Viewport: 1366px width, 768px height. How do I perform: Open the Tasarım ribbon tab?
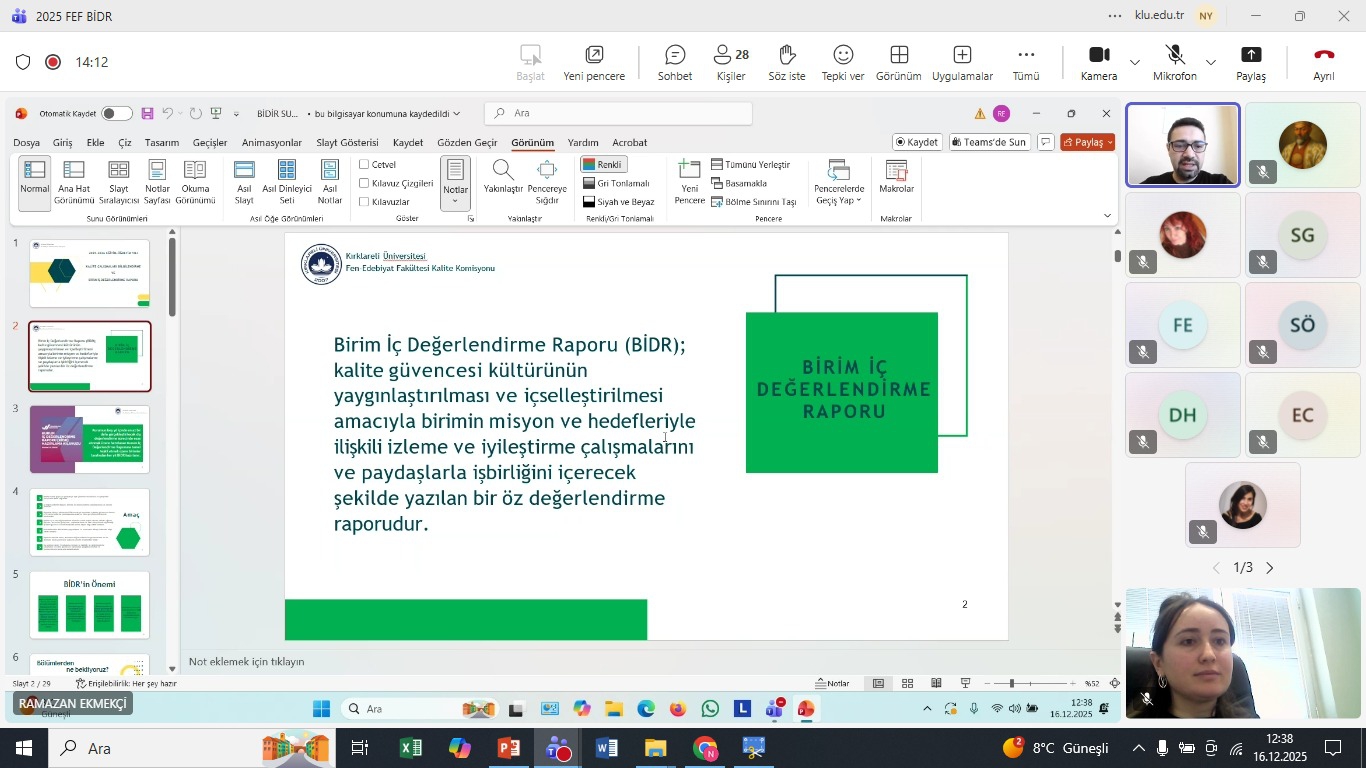(x=161, y=143)
